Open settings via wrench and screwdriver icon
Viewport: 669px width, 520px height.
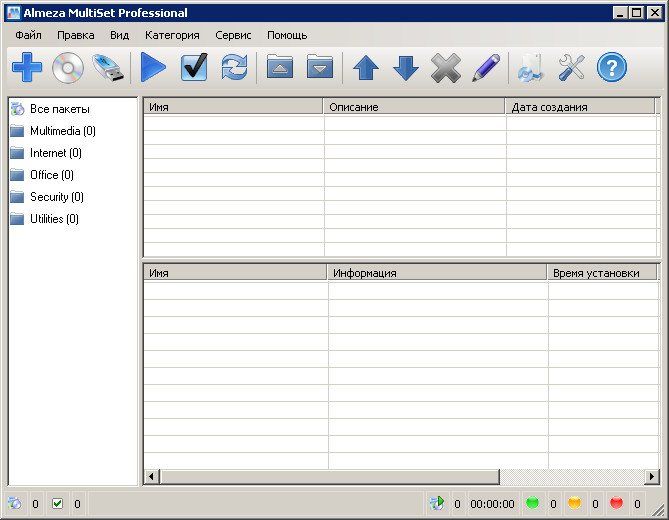click(571, 68)
